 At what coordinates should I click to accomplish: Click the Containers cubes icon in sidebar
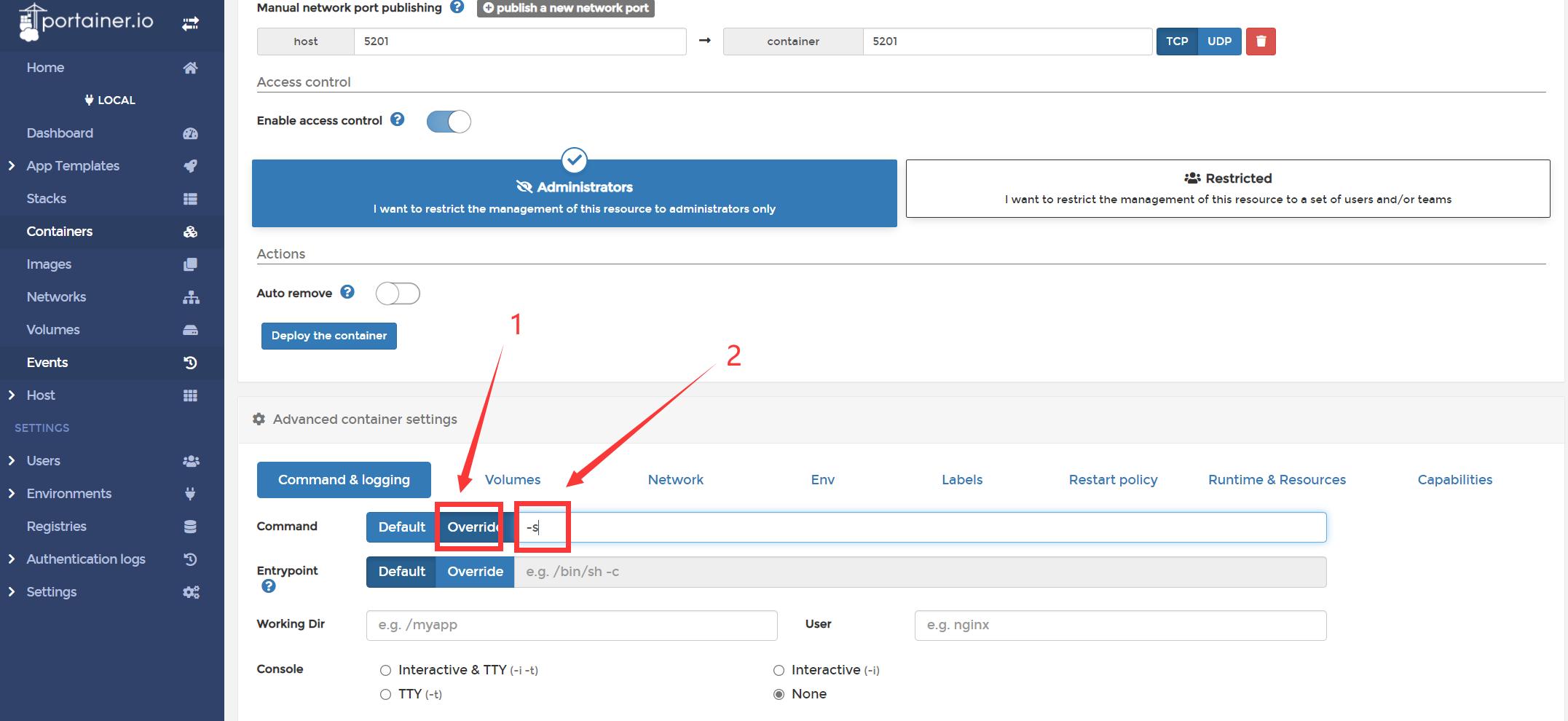[190, 232]
